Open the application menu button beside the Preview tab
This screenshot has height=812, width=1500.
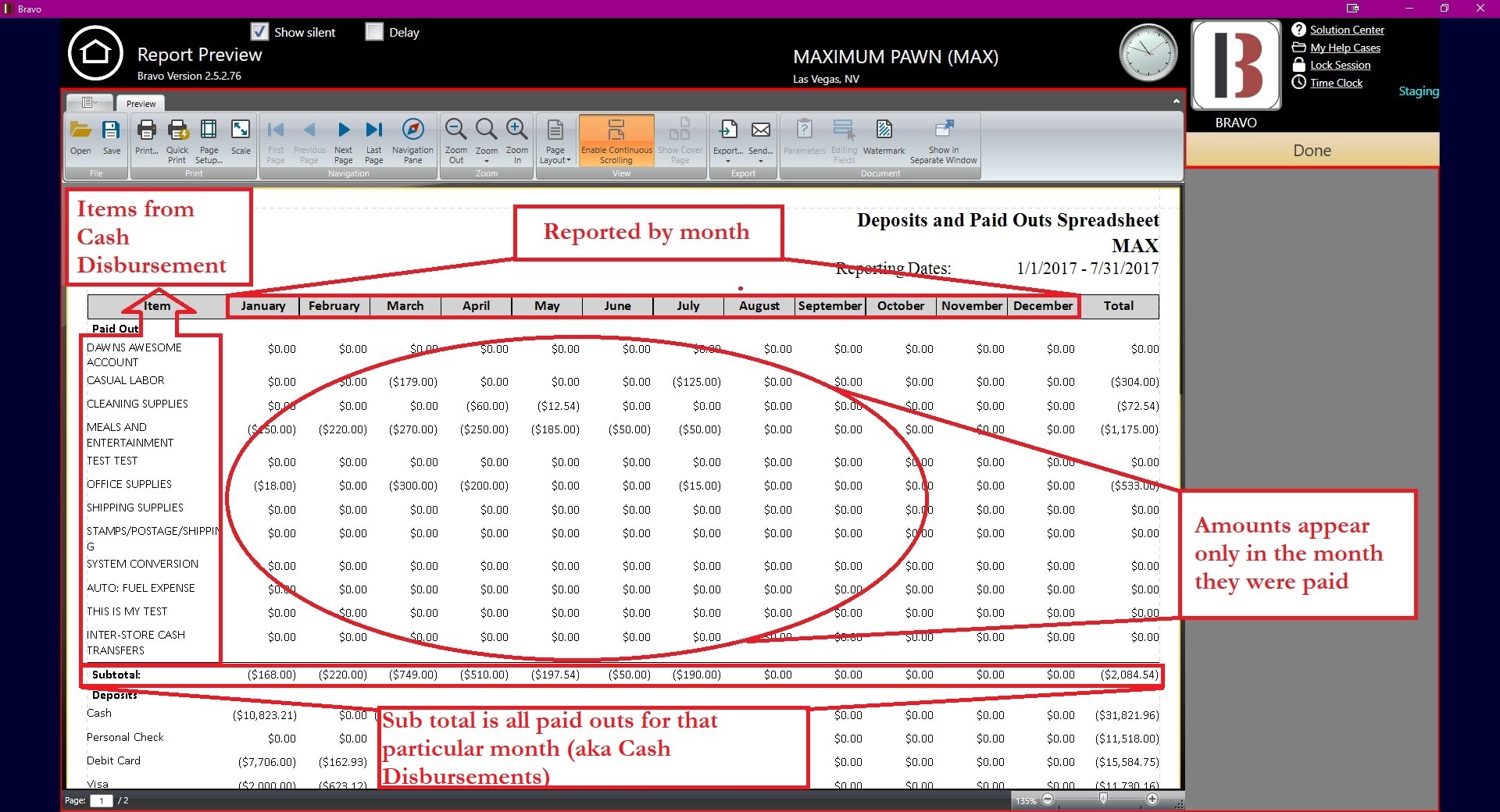pyautogui.click(x=89, y=102)
